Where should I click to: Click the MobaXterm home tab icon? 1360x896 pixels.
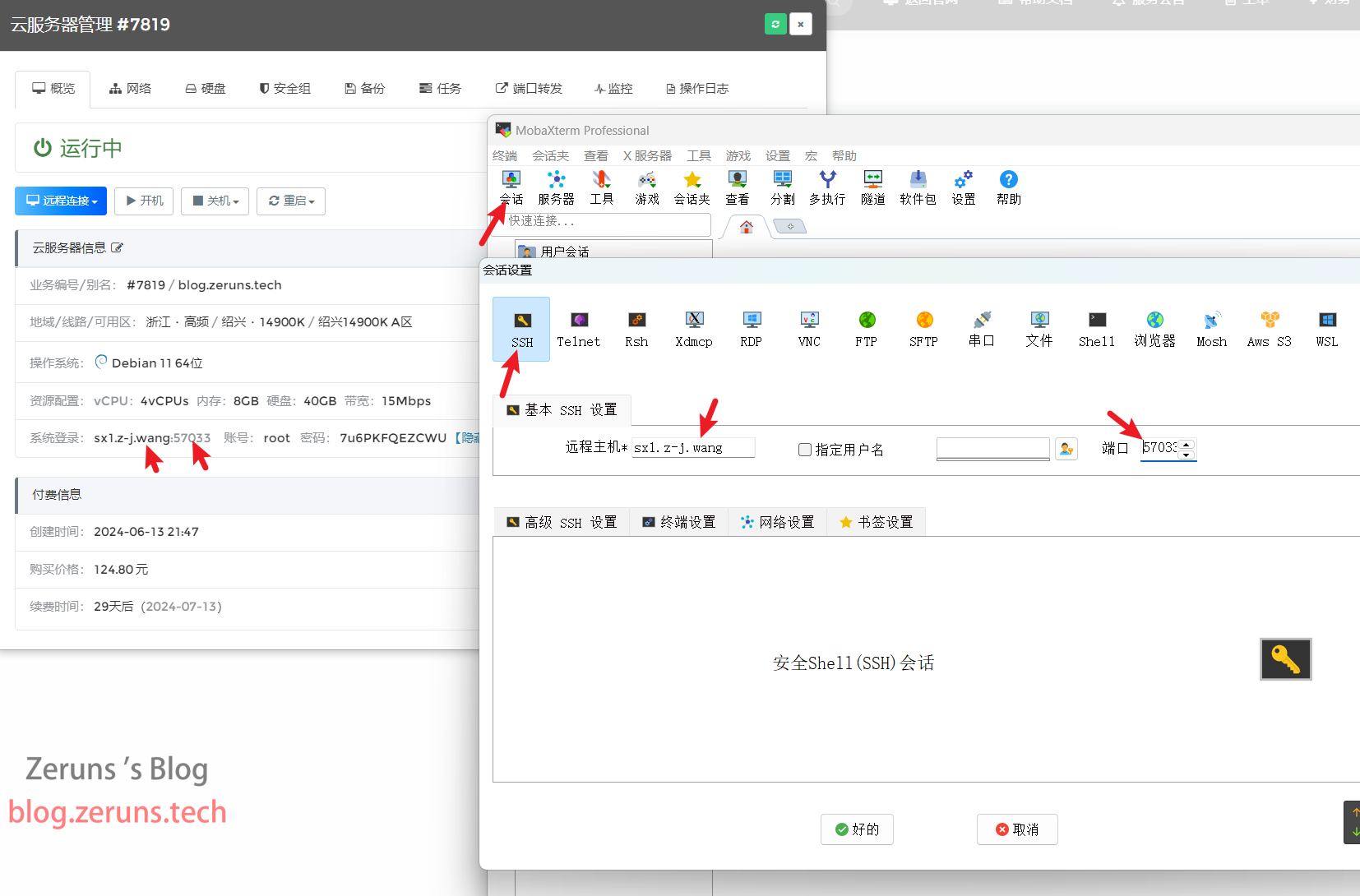(747, 227)
